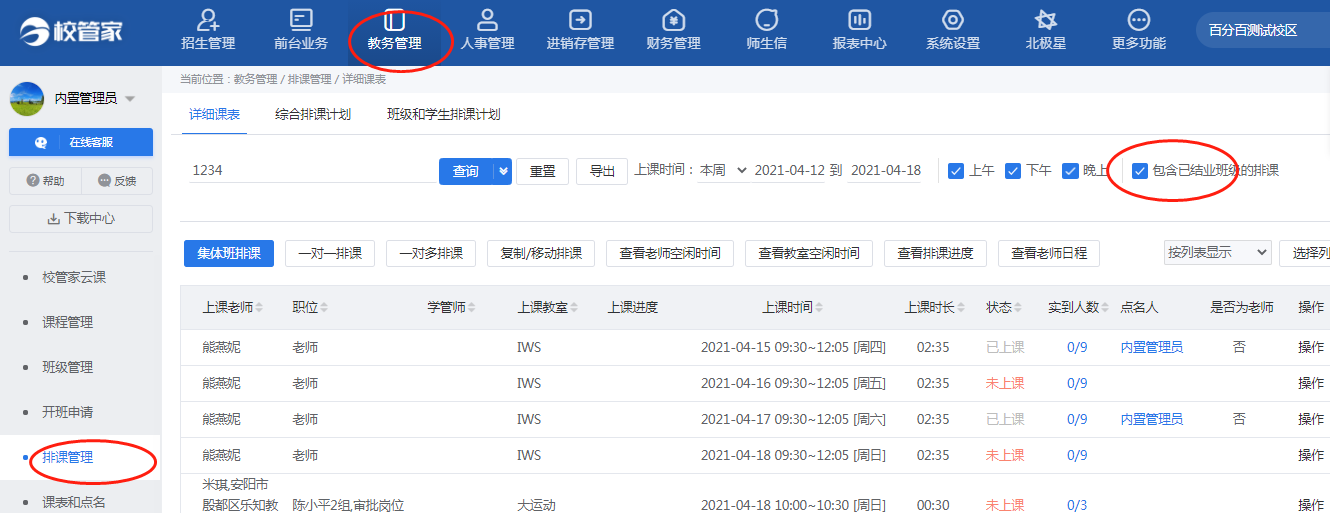Open the 更多功能 ellipsis icon
This screenshot has width=1330, height=513.
1138,19
